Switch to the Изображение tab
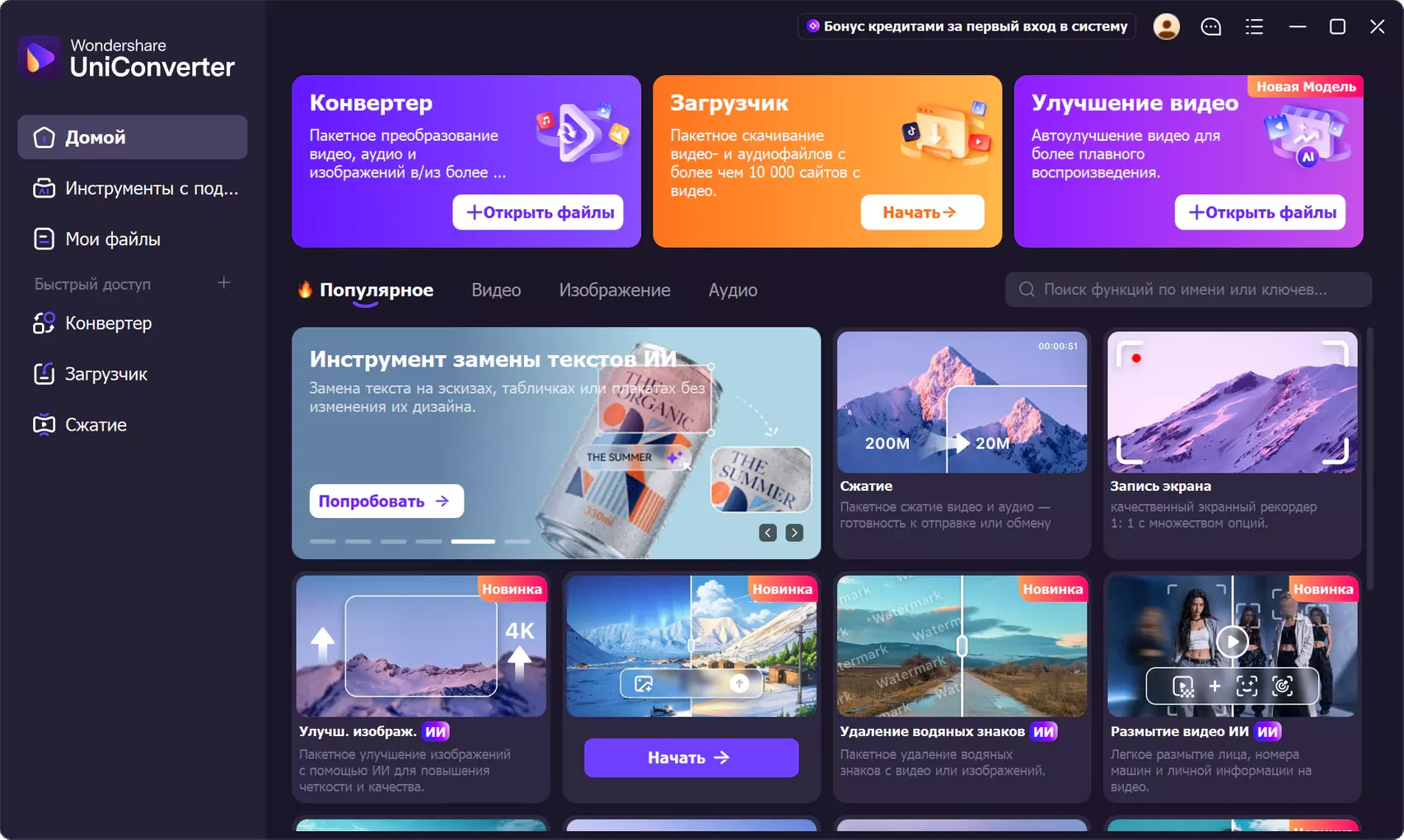 pos(615,290)
